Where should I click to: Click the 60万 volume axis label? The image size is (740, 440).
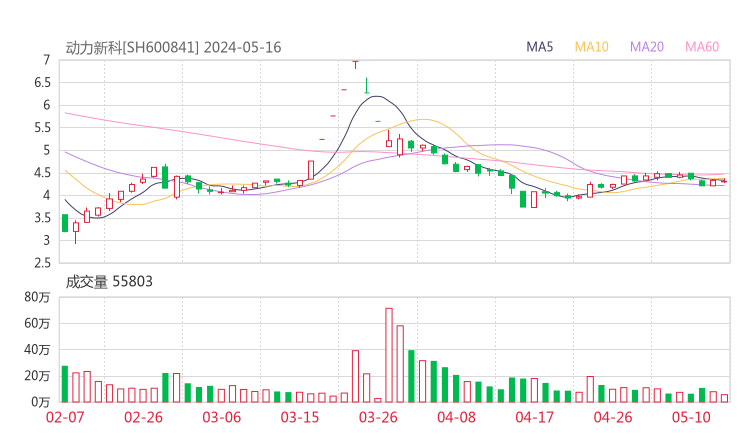pos(37,323)
